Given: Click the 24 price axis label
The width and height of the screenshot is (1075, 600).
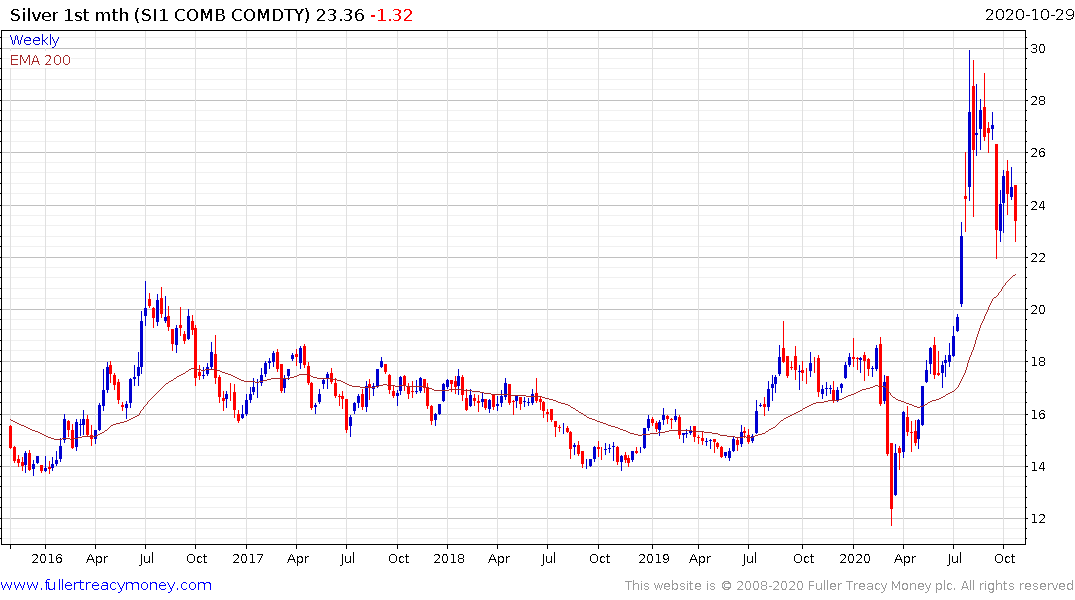Looking at the screenshot, I should [x=1037, y=206].
